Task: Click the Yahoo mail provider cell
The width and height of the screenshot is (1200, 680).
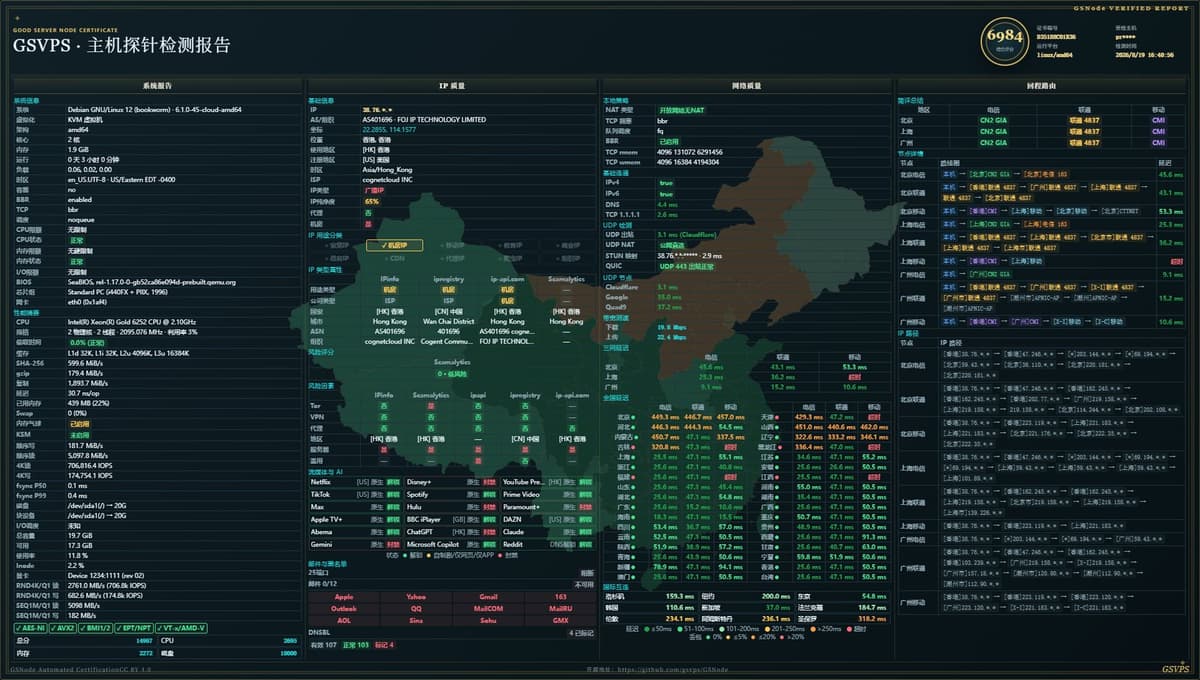Action: (416, 597)
